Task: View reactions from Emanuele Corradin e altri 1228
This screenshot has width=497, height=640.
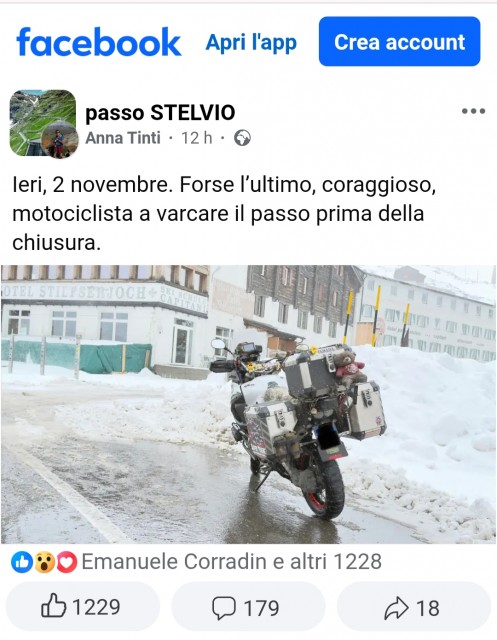Action: click(x=232, y=562)
